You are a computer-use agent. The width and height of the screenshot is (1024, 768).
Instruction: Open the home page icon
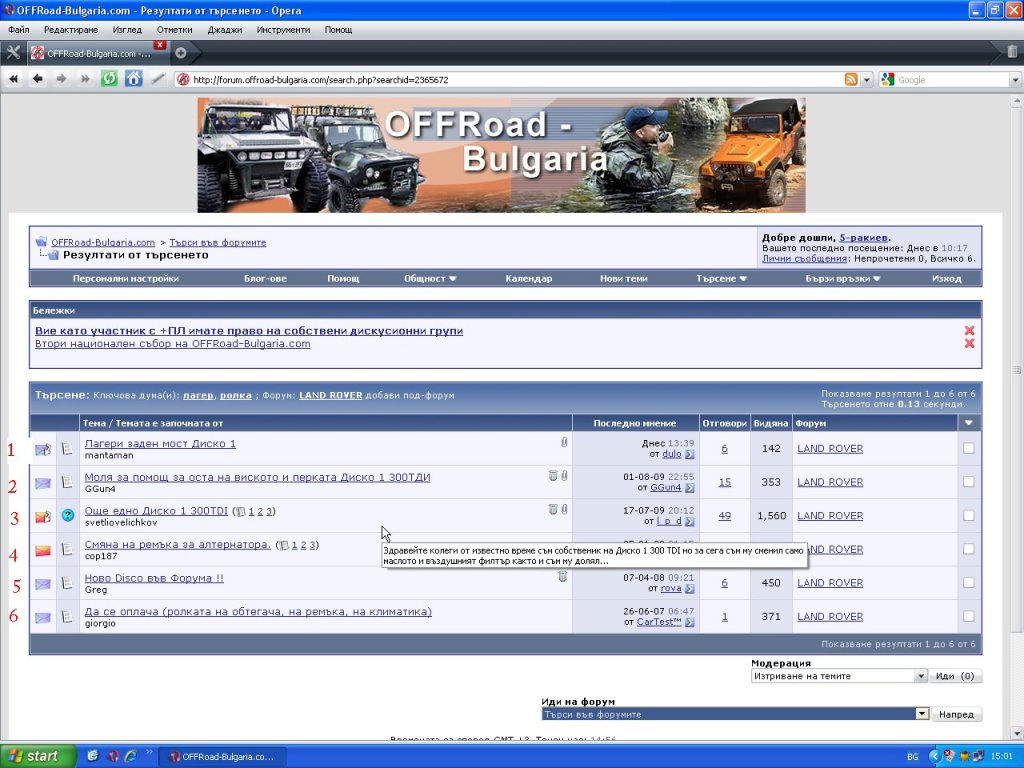pyautogui.click(x=133, y=79)
